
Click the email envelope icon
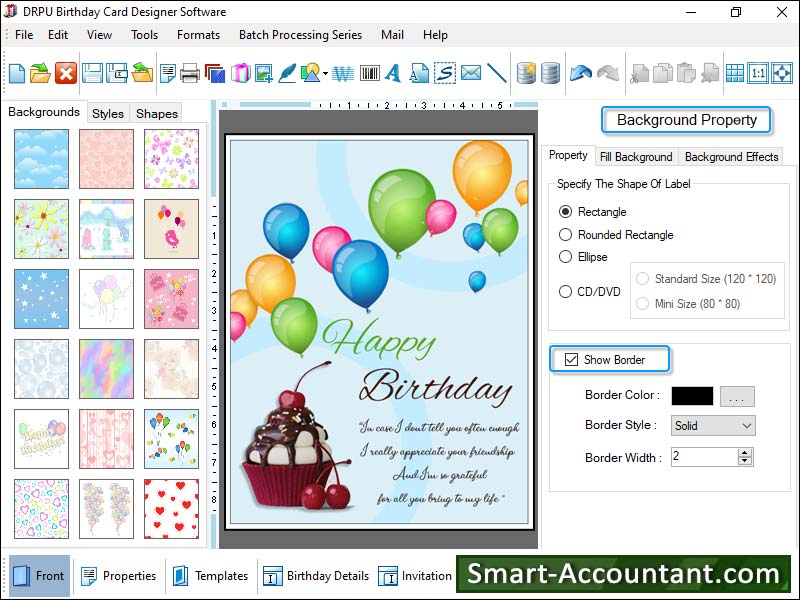[x=470, y=73]
